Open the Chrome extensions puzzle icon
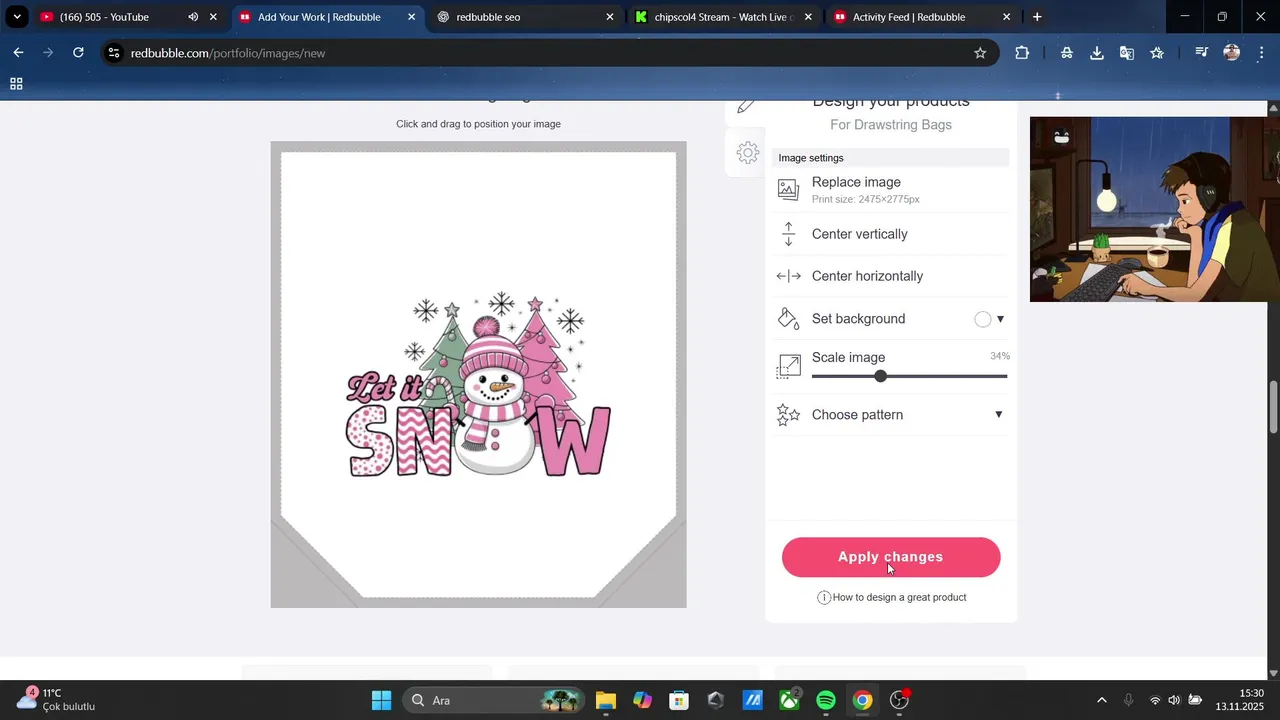 coord(1022,53)
